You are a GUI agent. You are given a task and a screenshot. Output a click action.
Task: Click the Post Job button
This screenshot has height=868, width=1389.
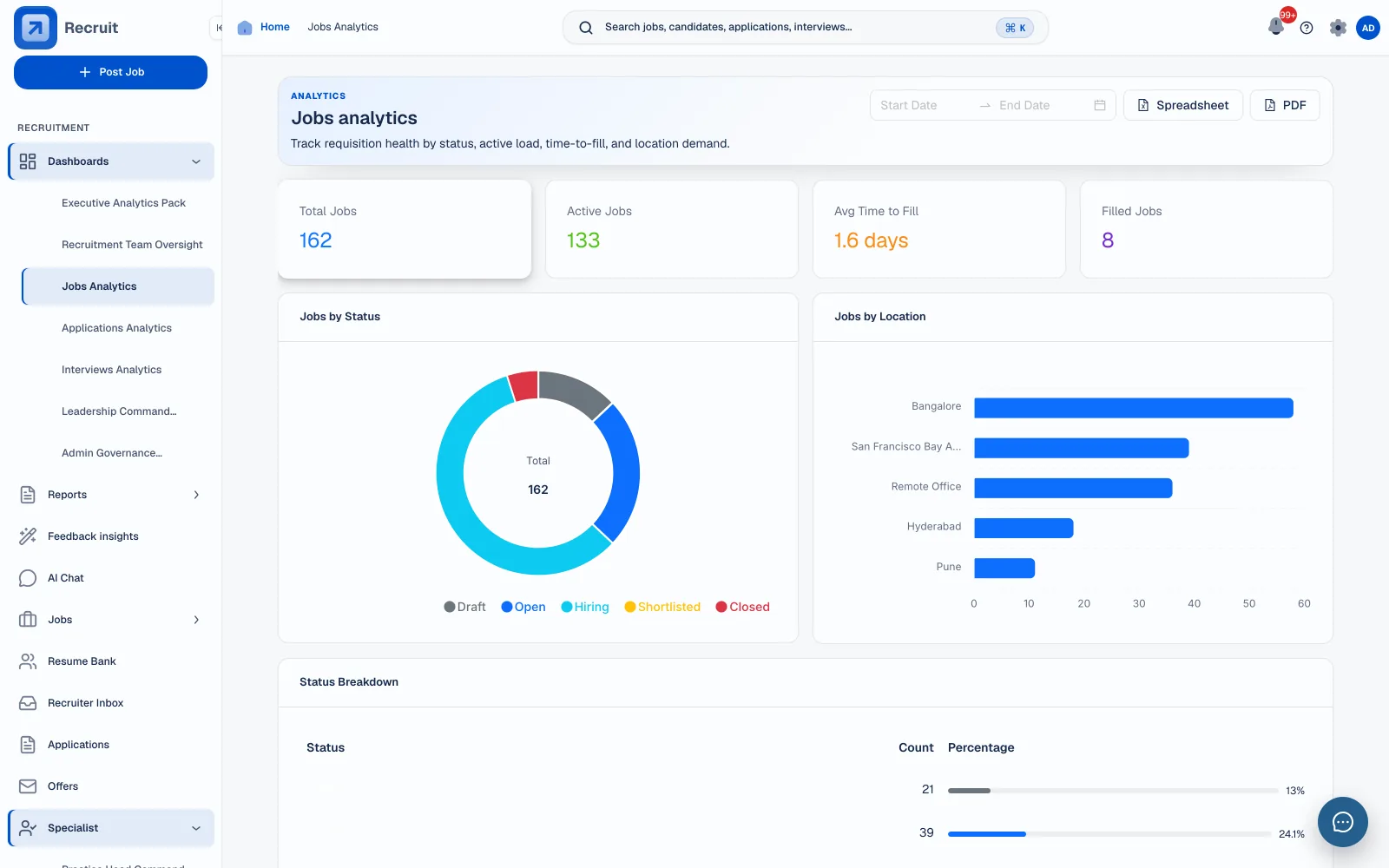point(110,72)
